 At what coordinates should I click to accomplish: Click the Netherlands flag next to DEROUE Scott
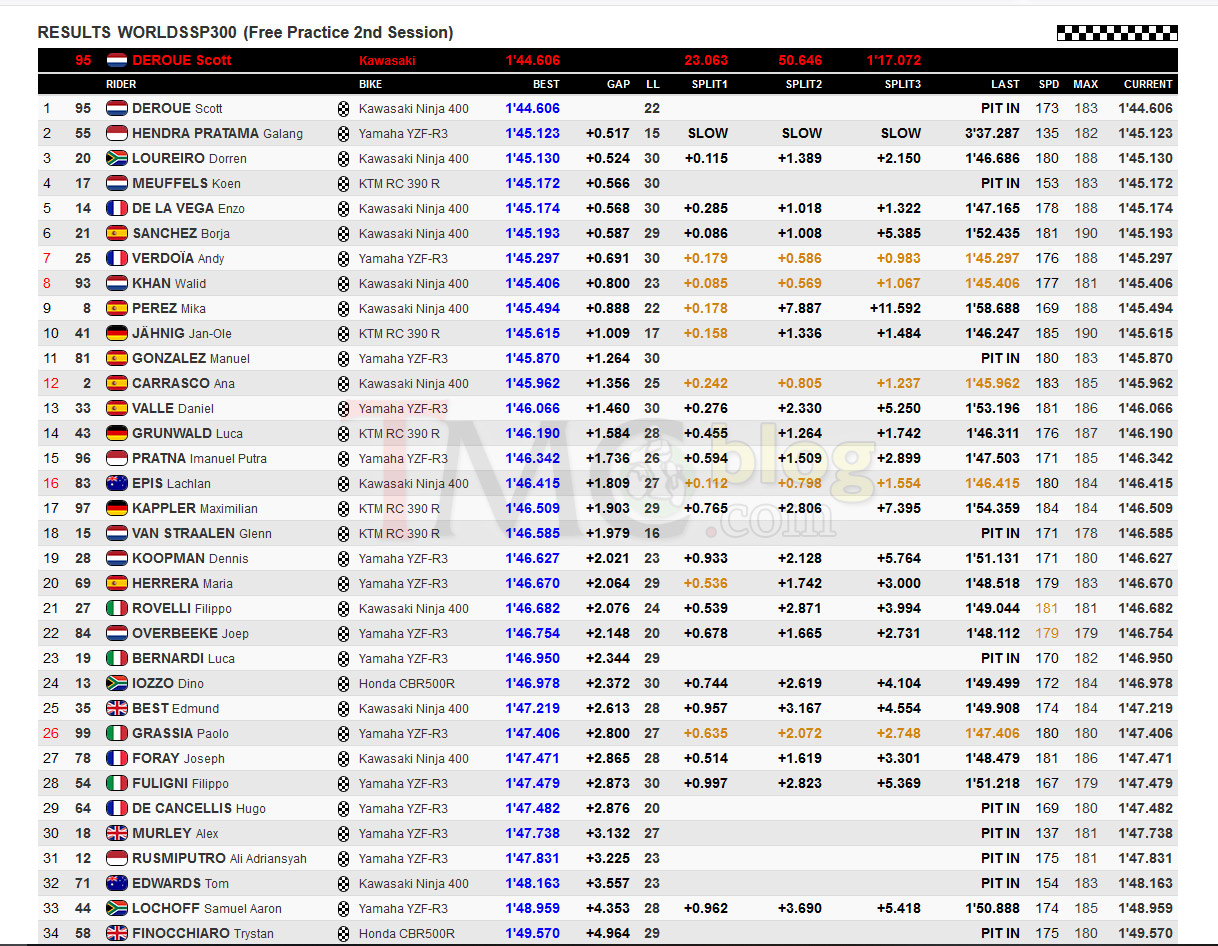116,108
